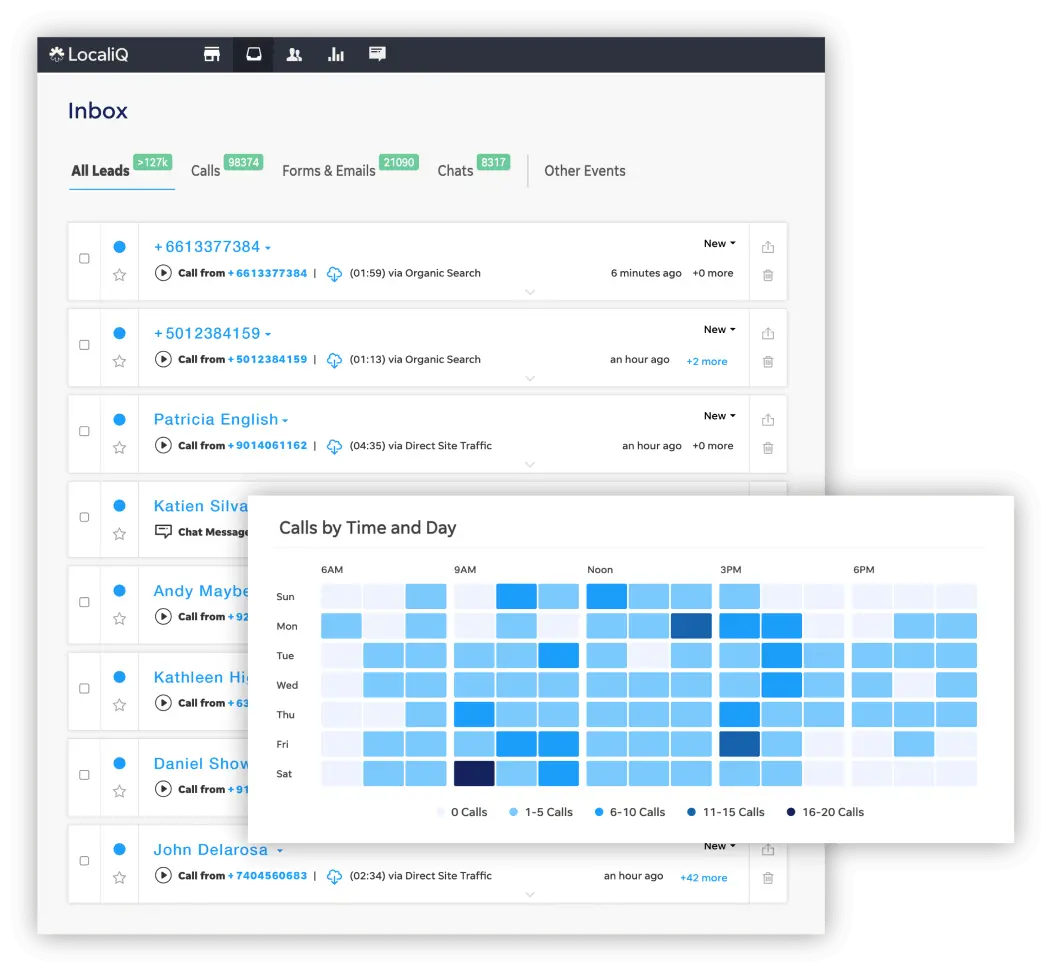Star the +6613377384 lead

click(120, 275)
